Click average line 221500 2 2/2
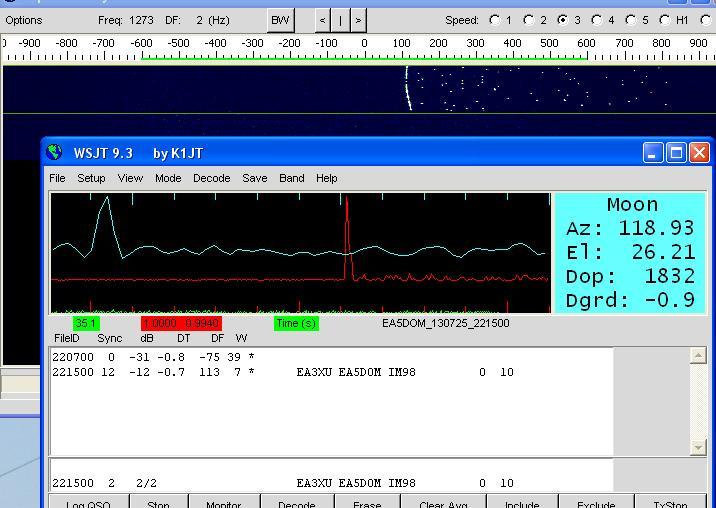716x508 pixels. click(x=283, y=483)
